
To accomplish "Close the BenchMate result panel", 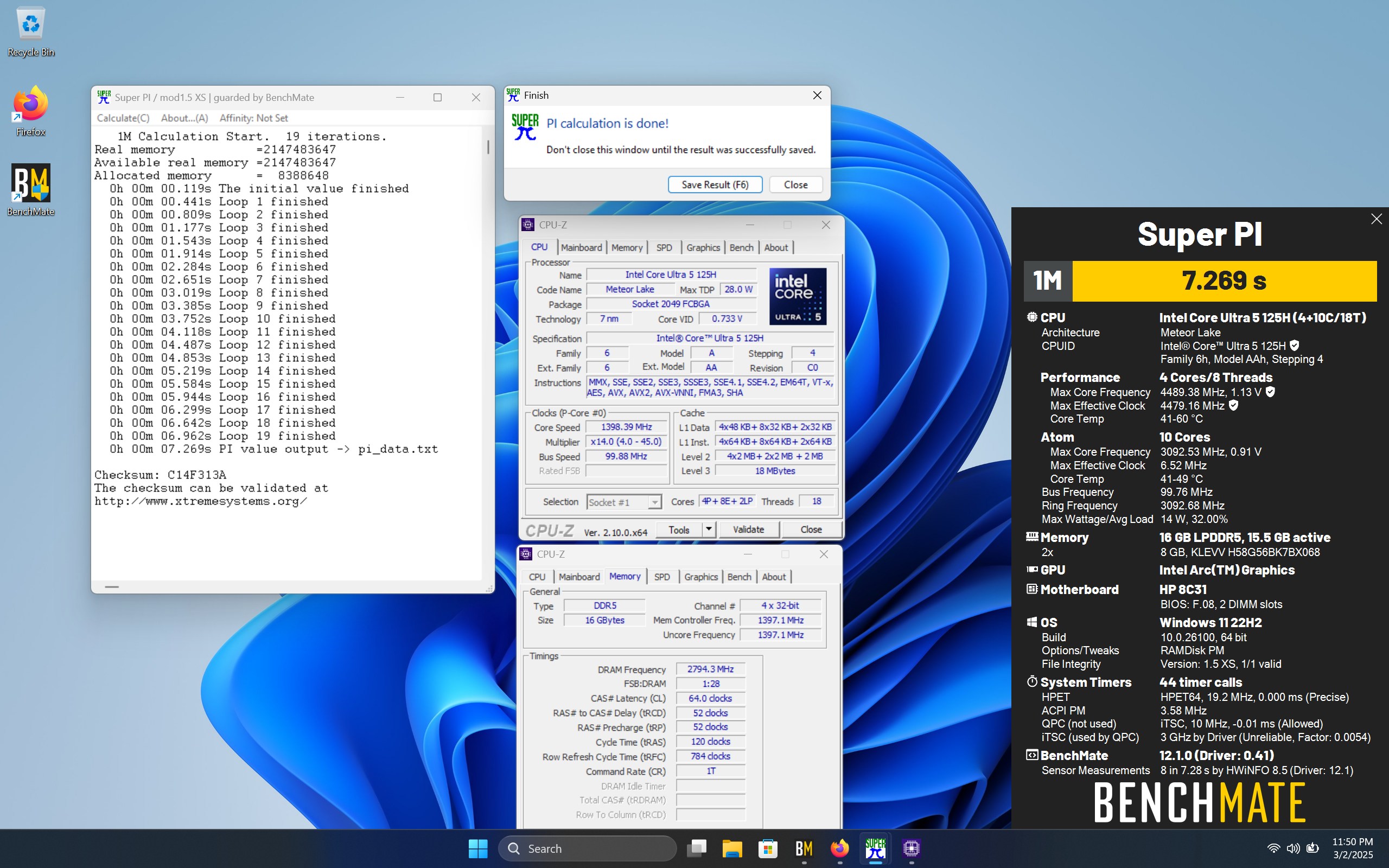I will click(1377, 219).
